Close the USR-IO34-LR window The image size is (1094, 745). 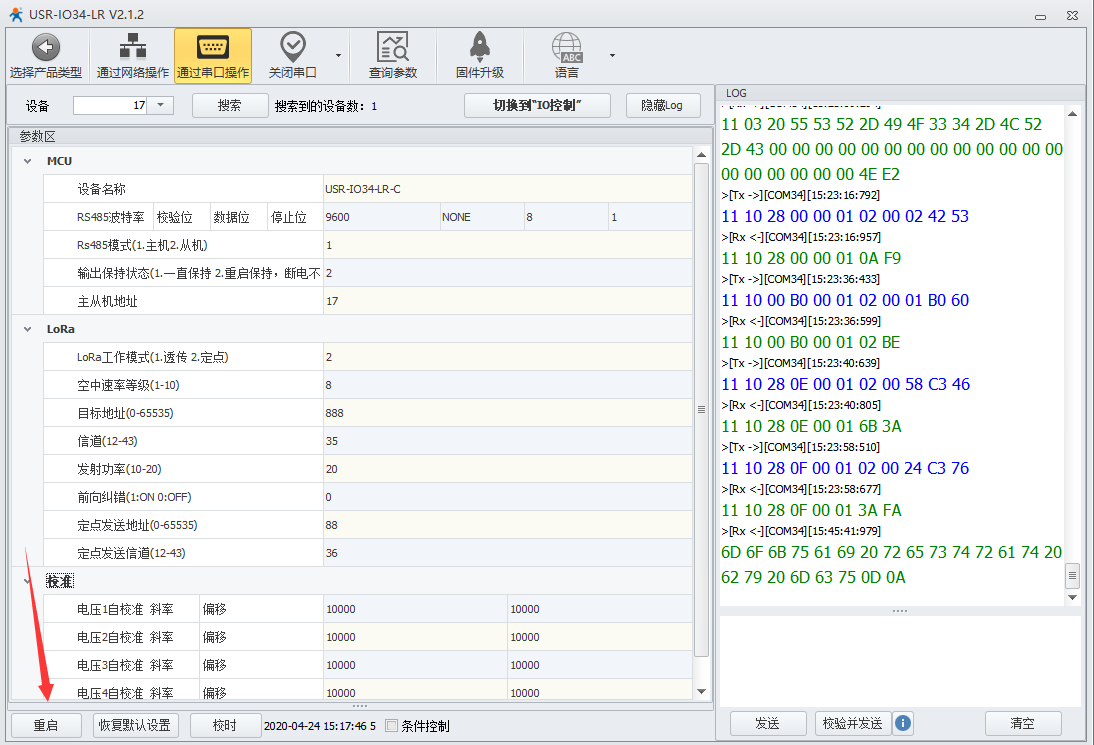pos(1072,15)
